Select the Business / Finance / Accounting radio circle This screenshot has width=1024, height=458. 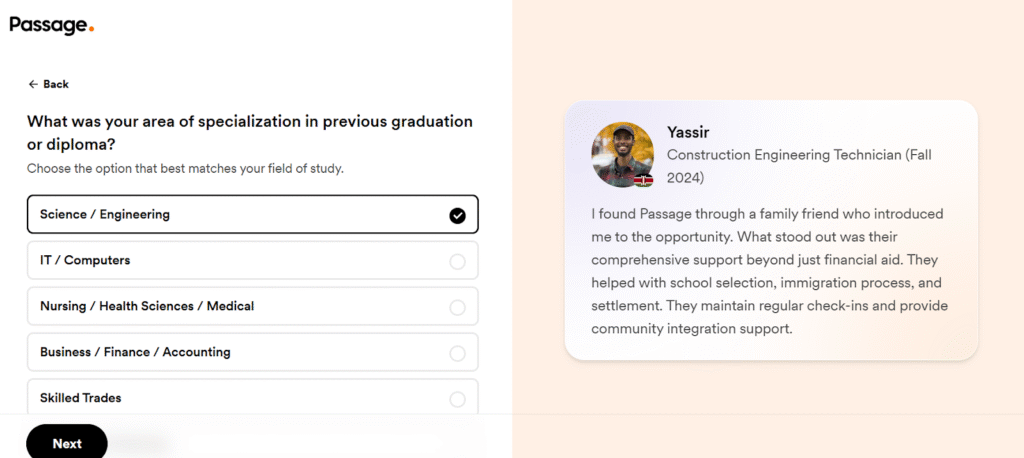[457, 353]
